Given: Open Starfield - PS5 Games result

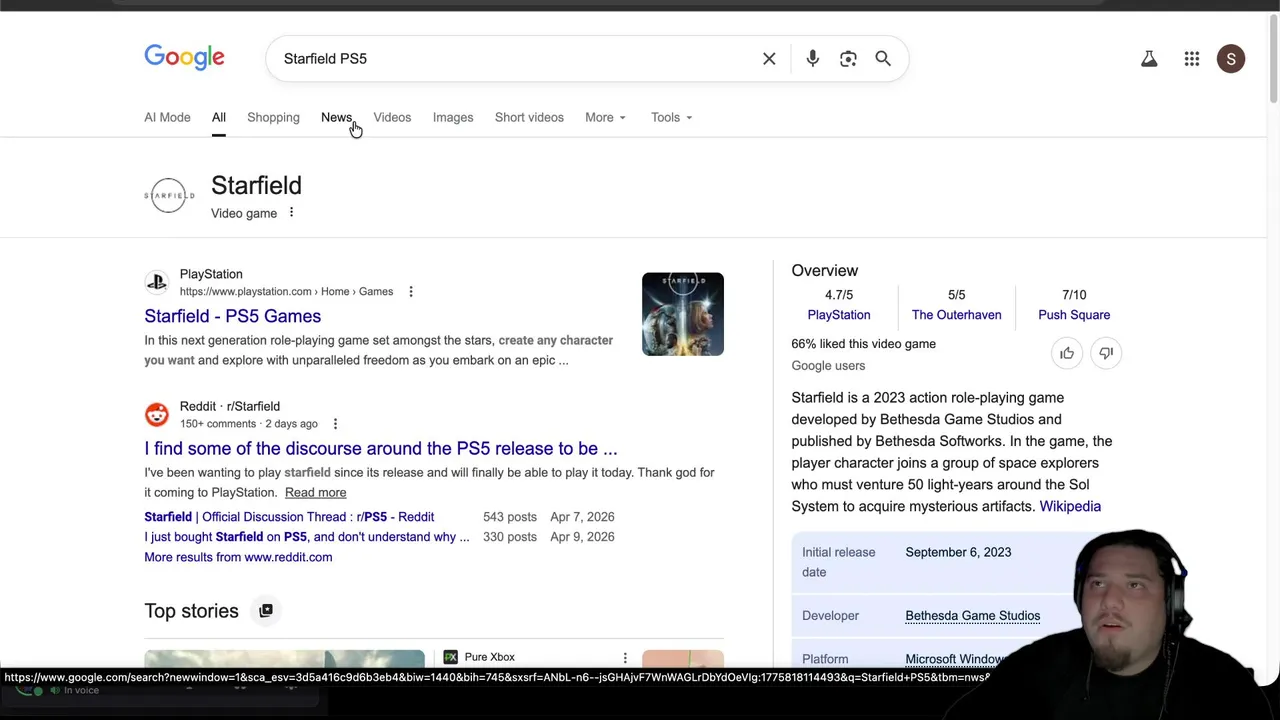Looking at the screenshot, I should click(232, 316).
